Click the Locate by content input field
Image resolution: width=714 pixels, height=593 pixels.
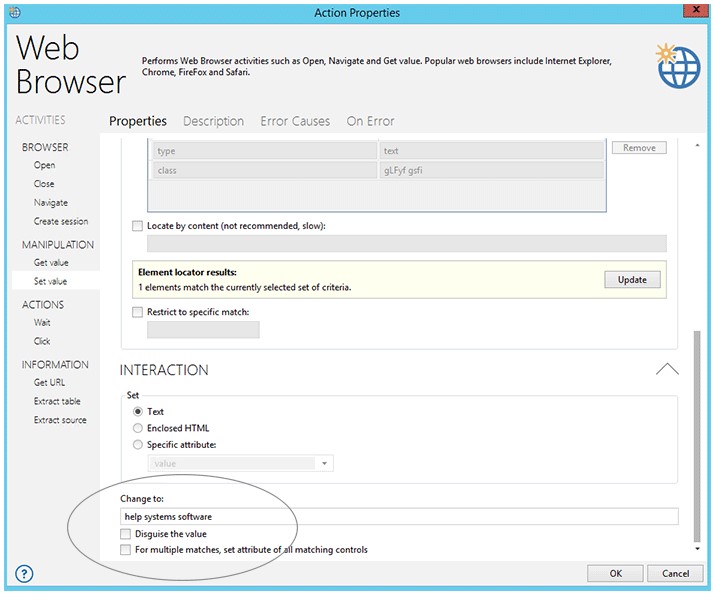[x=407, y=244]
